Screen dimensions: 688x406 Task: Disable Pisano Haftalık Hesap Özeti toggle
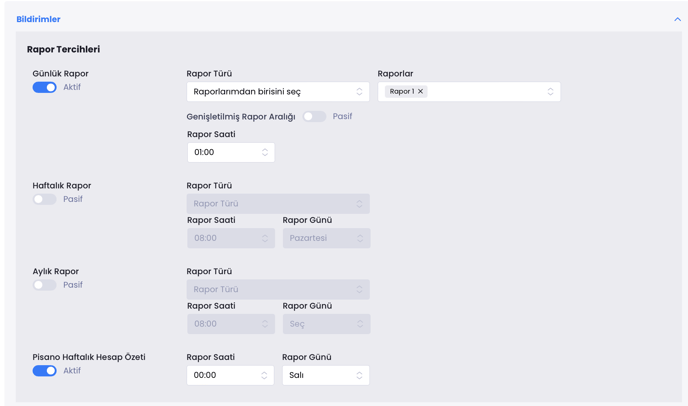coord(44,371)
